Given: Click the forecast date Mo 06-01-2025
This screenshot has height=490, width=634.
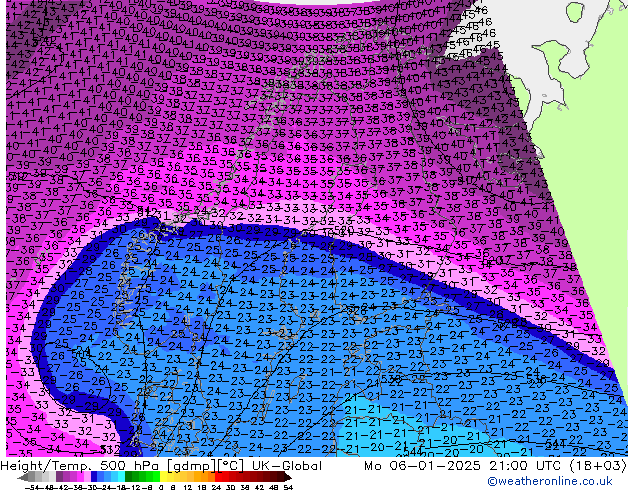Looking at the screenshot, I should click(x=423, y=466).
